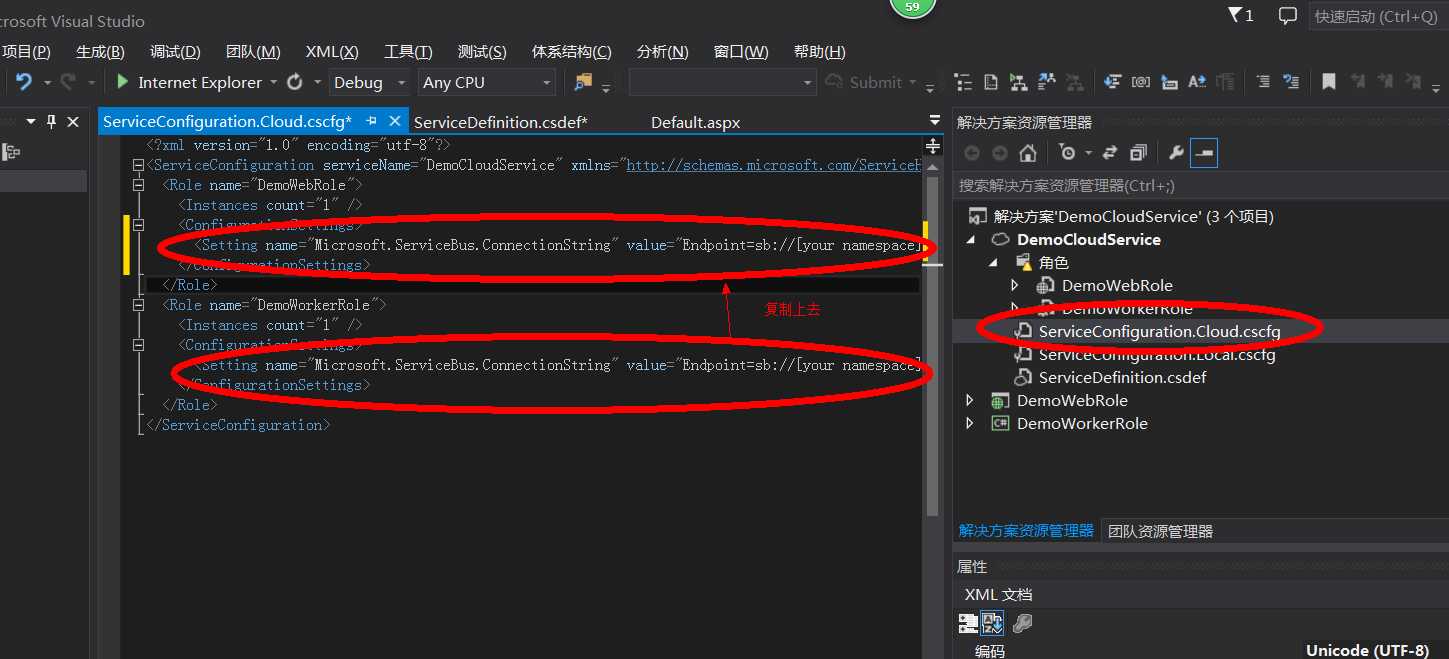Pin the ServiceConfiguration.Cloud.cscfg tab
Screen dimensions: 1449x659
pos(372,121)
